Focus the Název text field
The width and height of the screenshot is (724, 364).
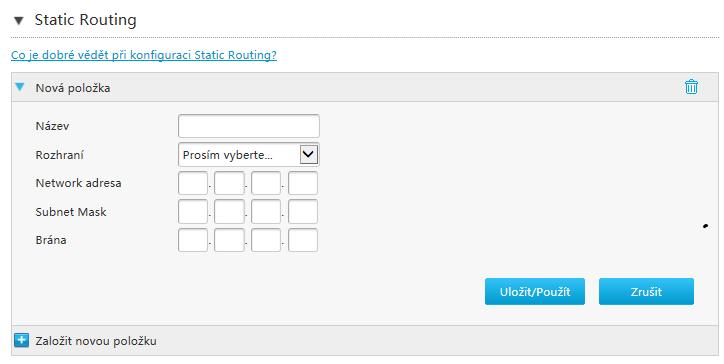click(x=248, y=126)
